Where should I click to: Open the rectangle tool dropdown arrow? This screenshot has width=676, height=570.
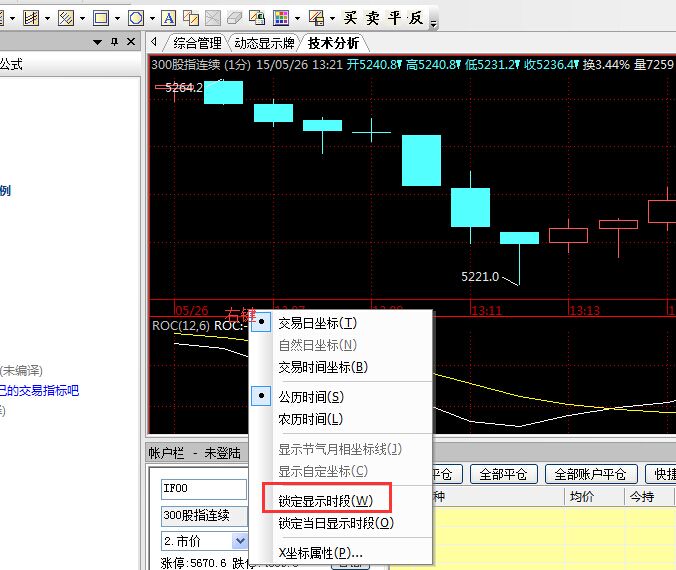click(117, 18)
